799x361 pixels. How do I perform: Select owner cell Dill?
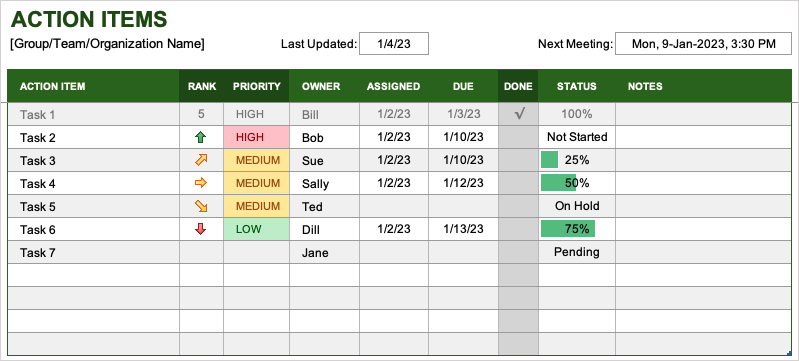[324, 229]
